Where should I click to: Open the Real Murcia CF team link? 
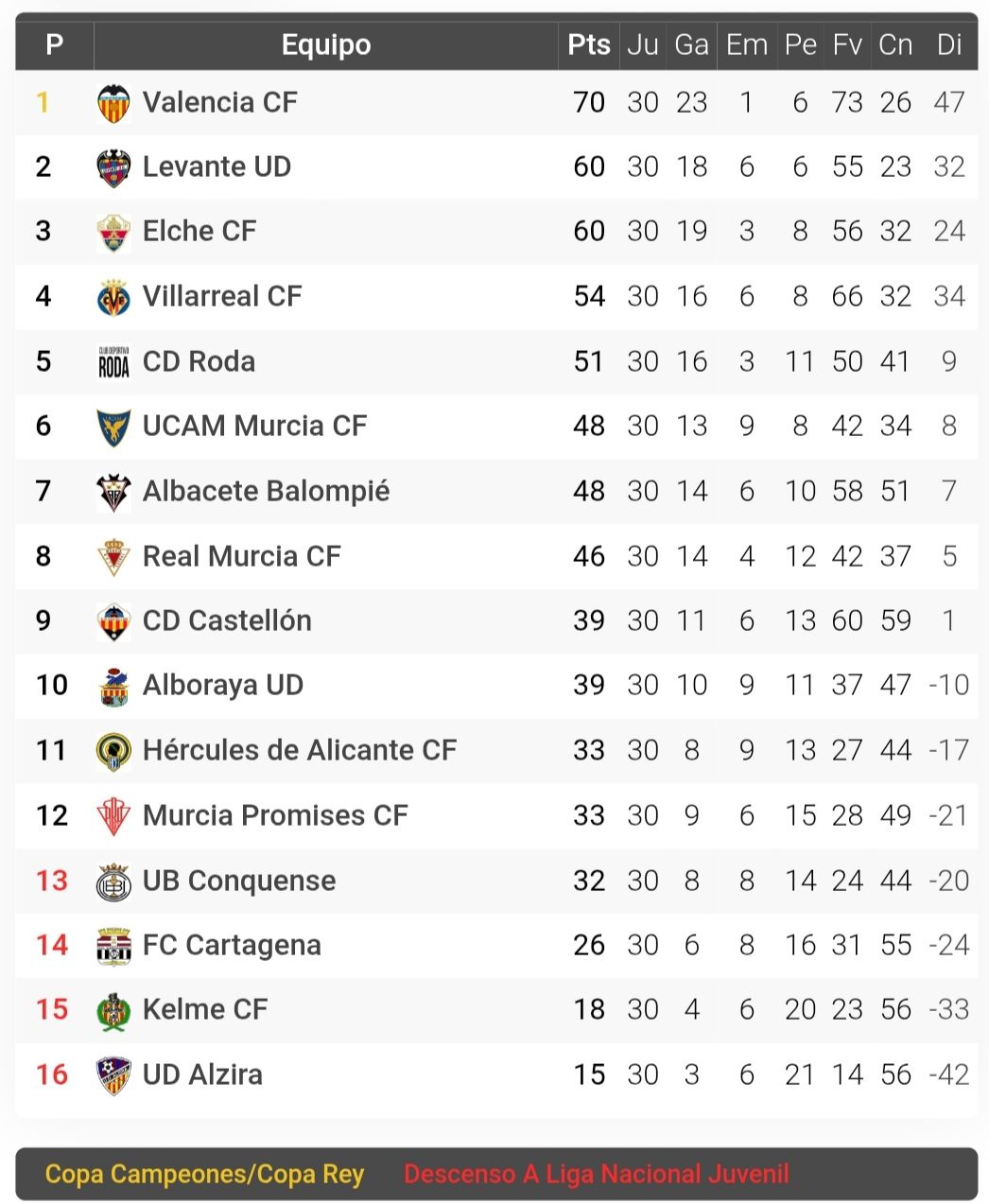click(241, 556)
